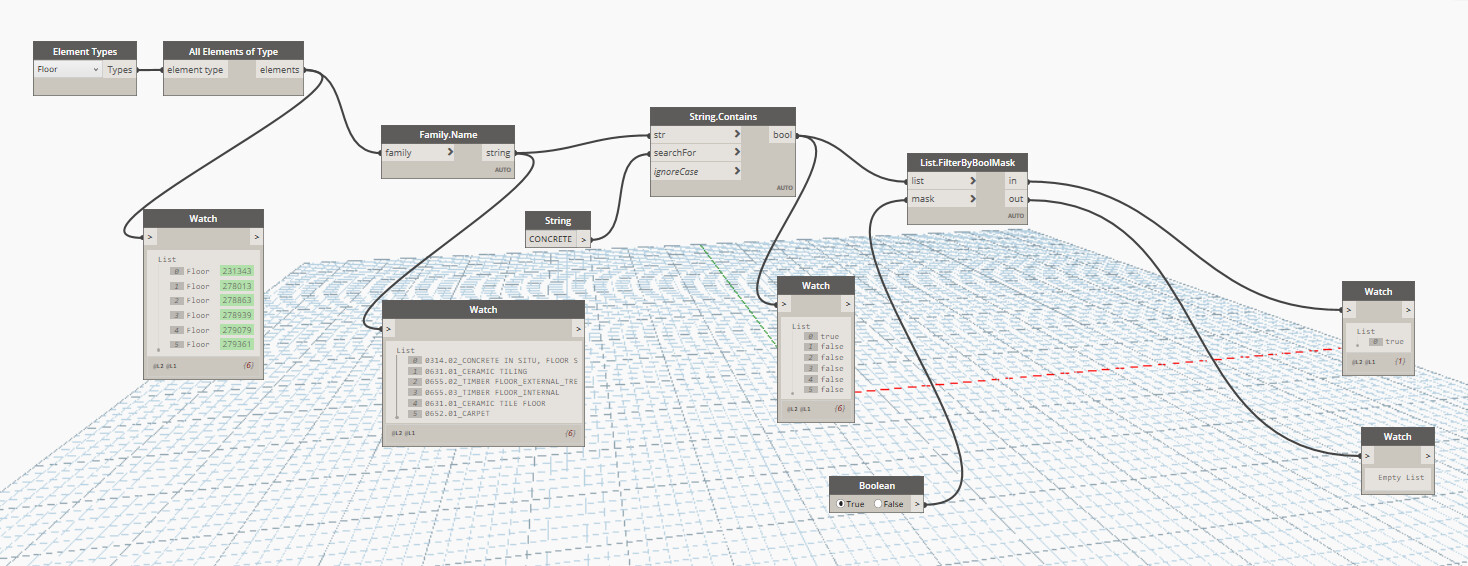This screenshot has height=566, width=1468.
Task: Click the 'elements' output port
Action: tap(279, 70)
